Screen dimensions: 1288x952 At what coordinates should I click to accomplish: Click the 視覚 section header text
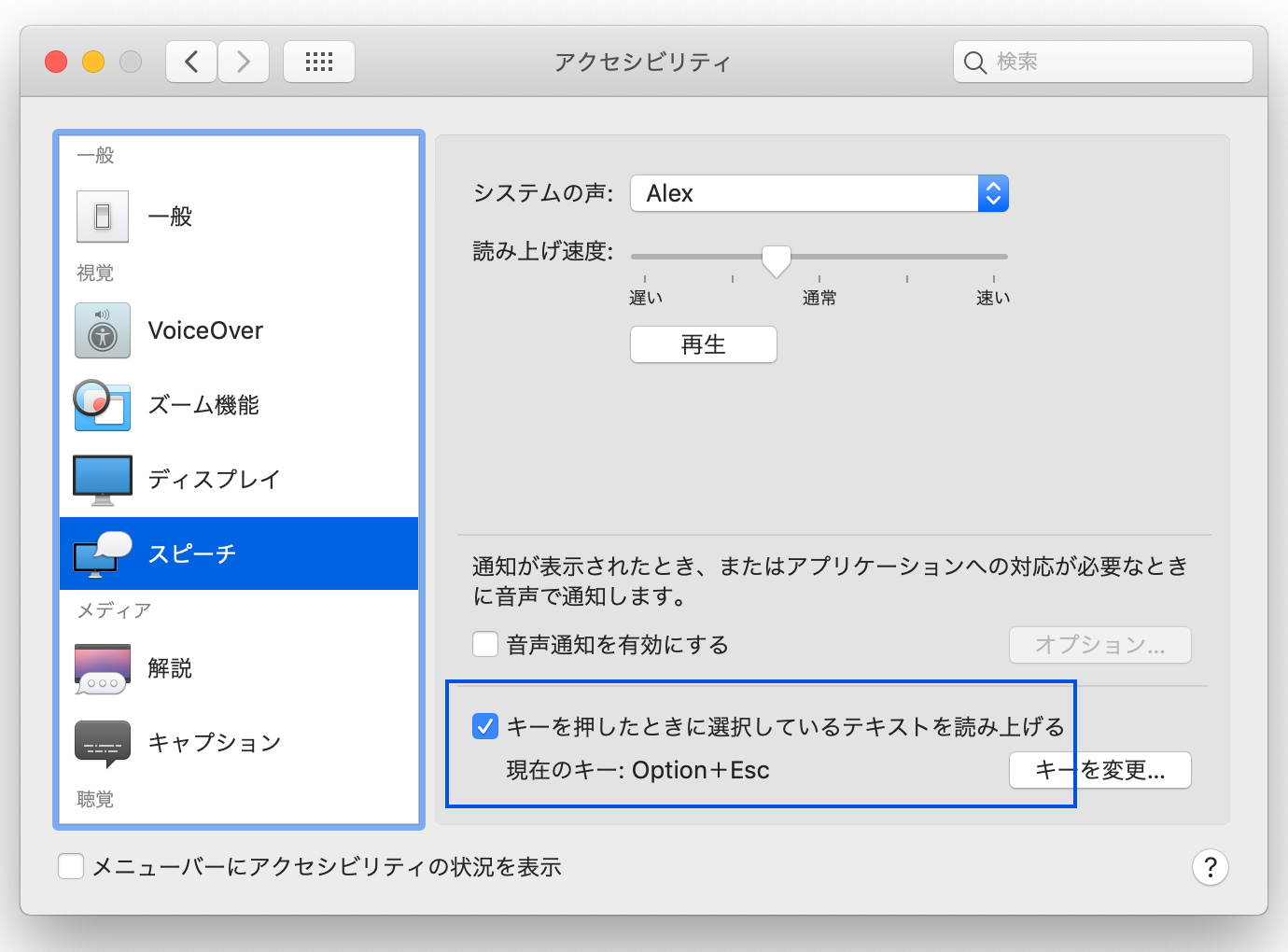tap(95, 273)
